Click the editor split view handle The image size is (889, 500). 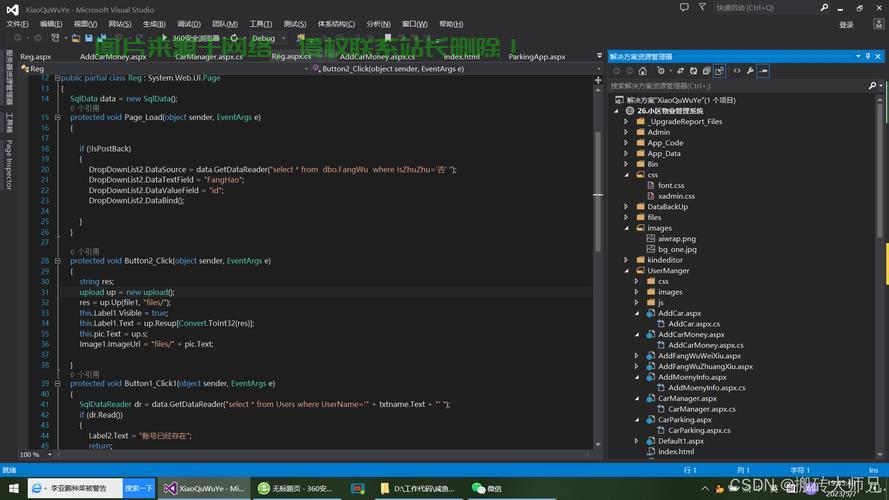pyautogui.click(x=598, y=80)
